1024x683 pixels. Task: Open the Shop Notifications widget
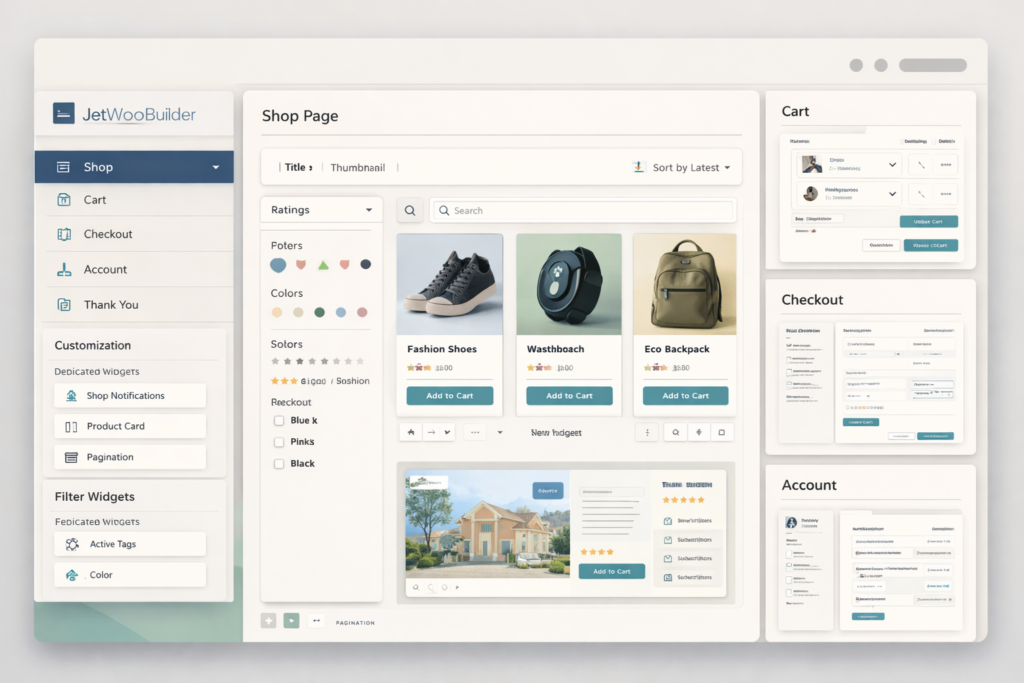(x=129, y=396)
